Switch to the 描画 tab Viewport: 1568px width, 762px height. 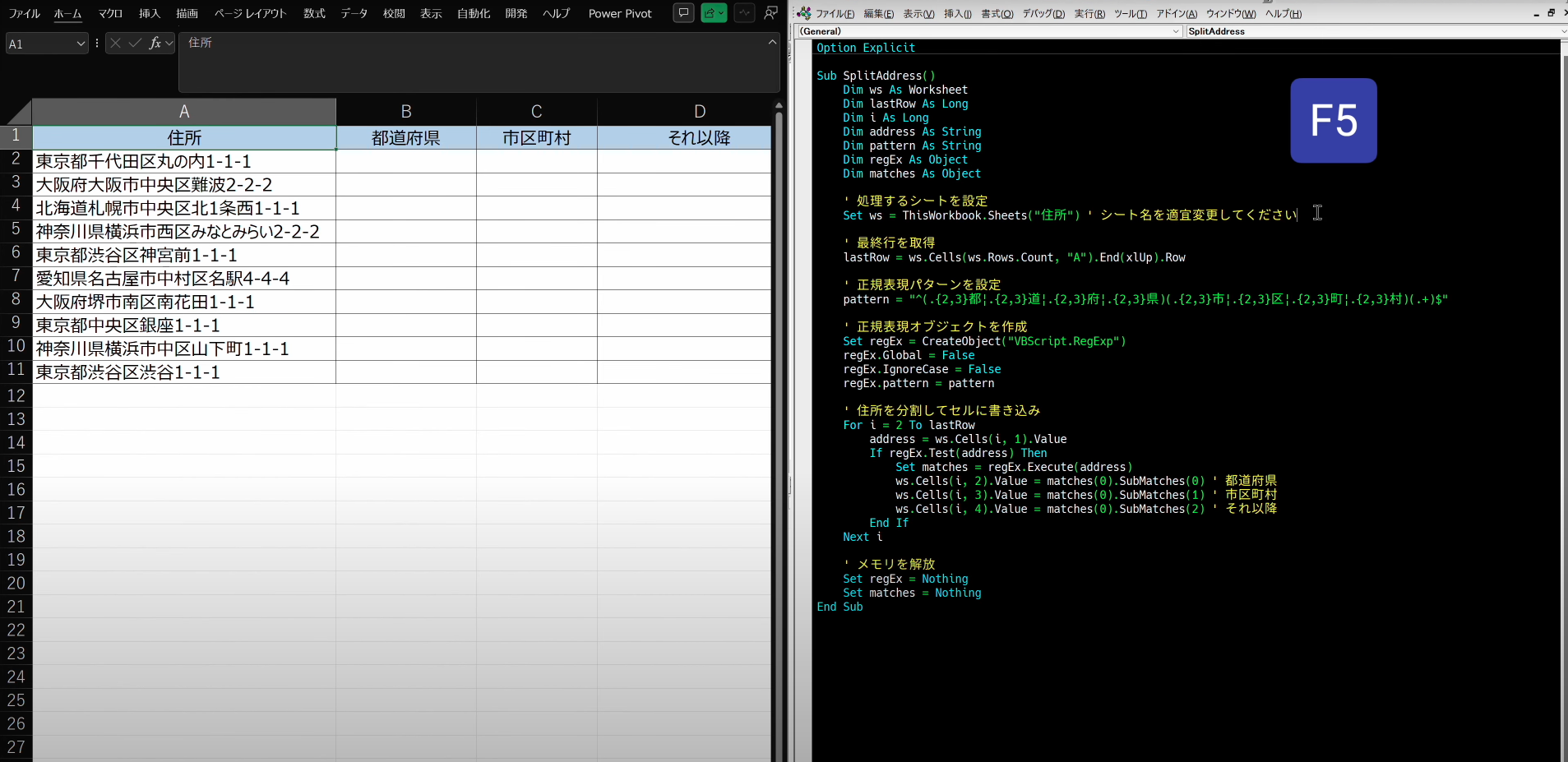187,13
